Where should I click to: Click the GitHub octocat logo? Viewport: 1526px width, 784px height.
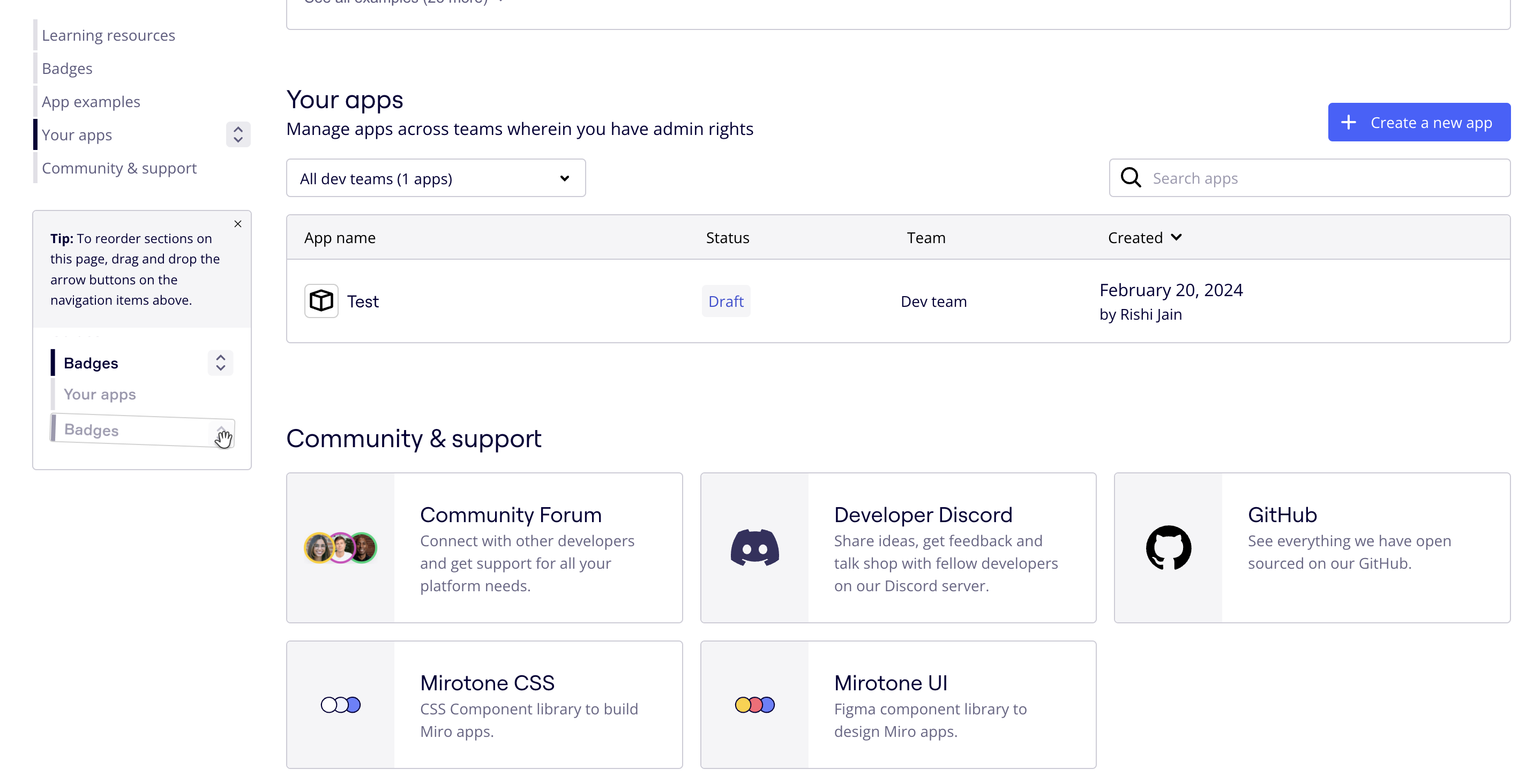pyautogui.click(x=1168, y=548)
